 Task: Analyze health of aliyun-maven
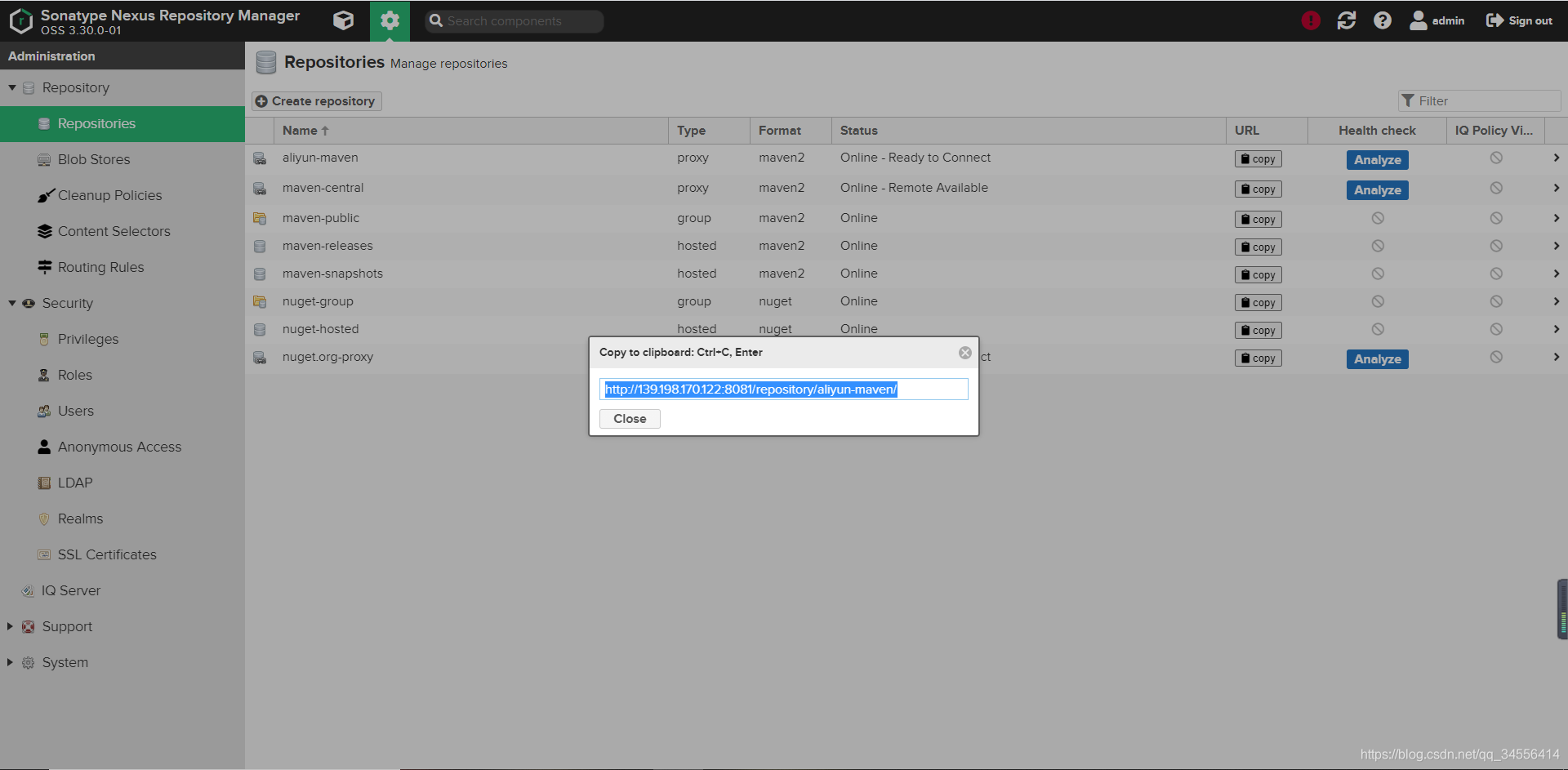coord(1377,160)
